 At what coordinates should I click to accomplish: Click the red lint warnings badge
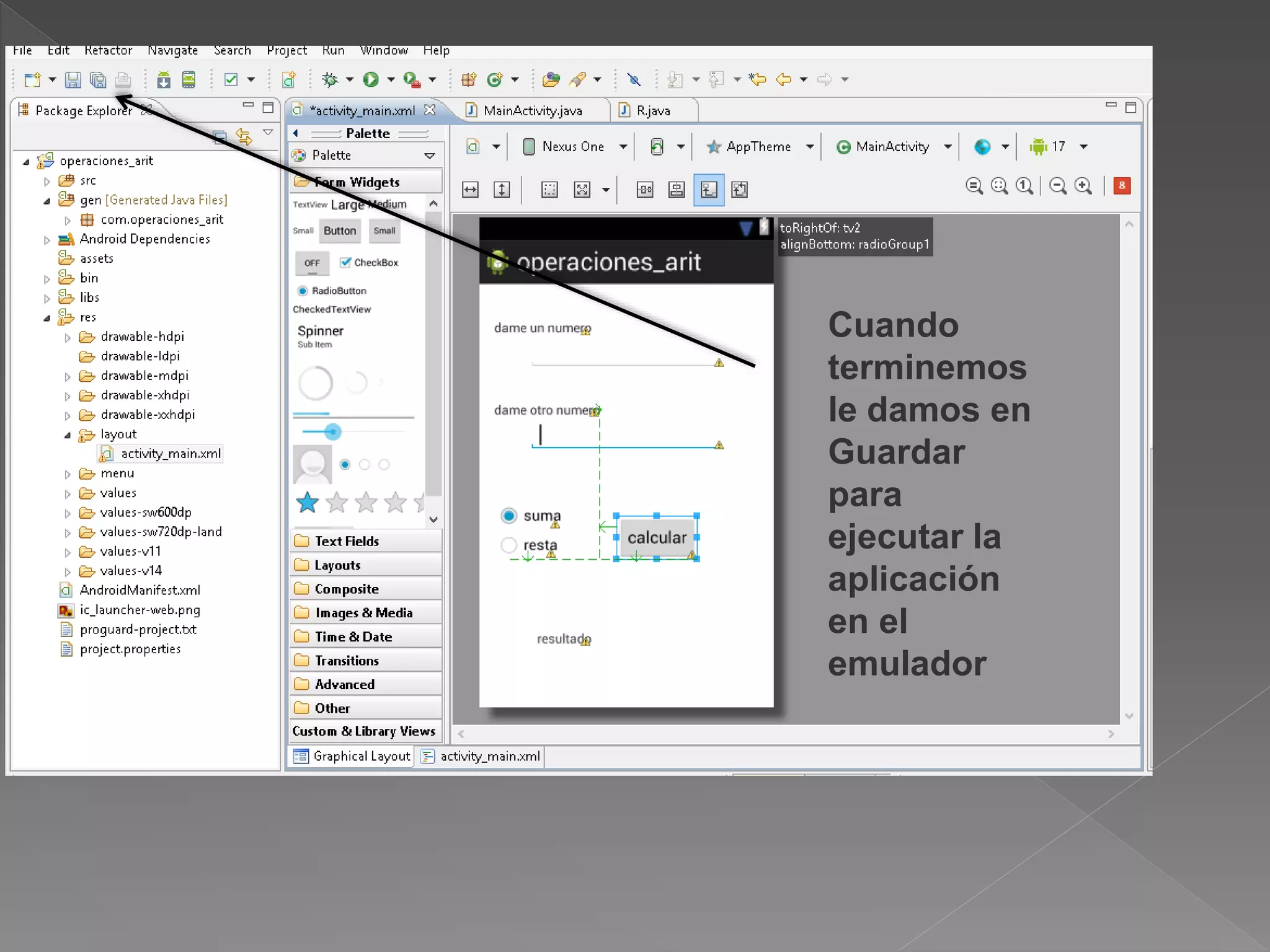1122,186
